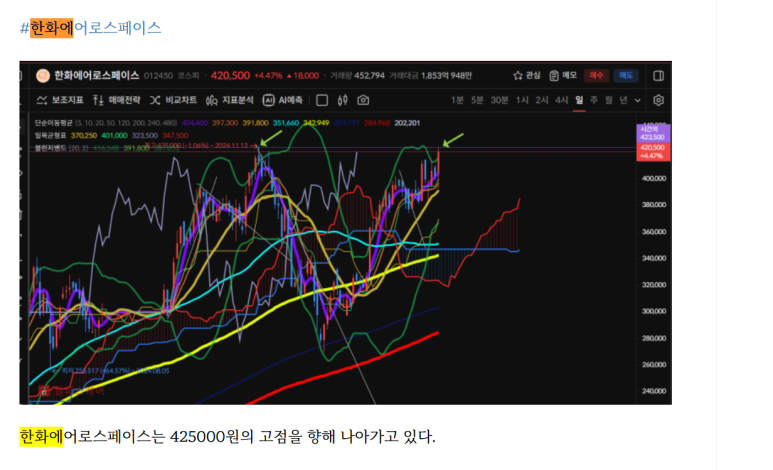The image size is (773, 470).
Task: Expand the timeframe dropdown chevron
Action: (x=637, y=101)
